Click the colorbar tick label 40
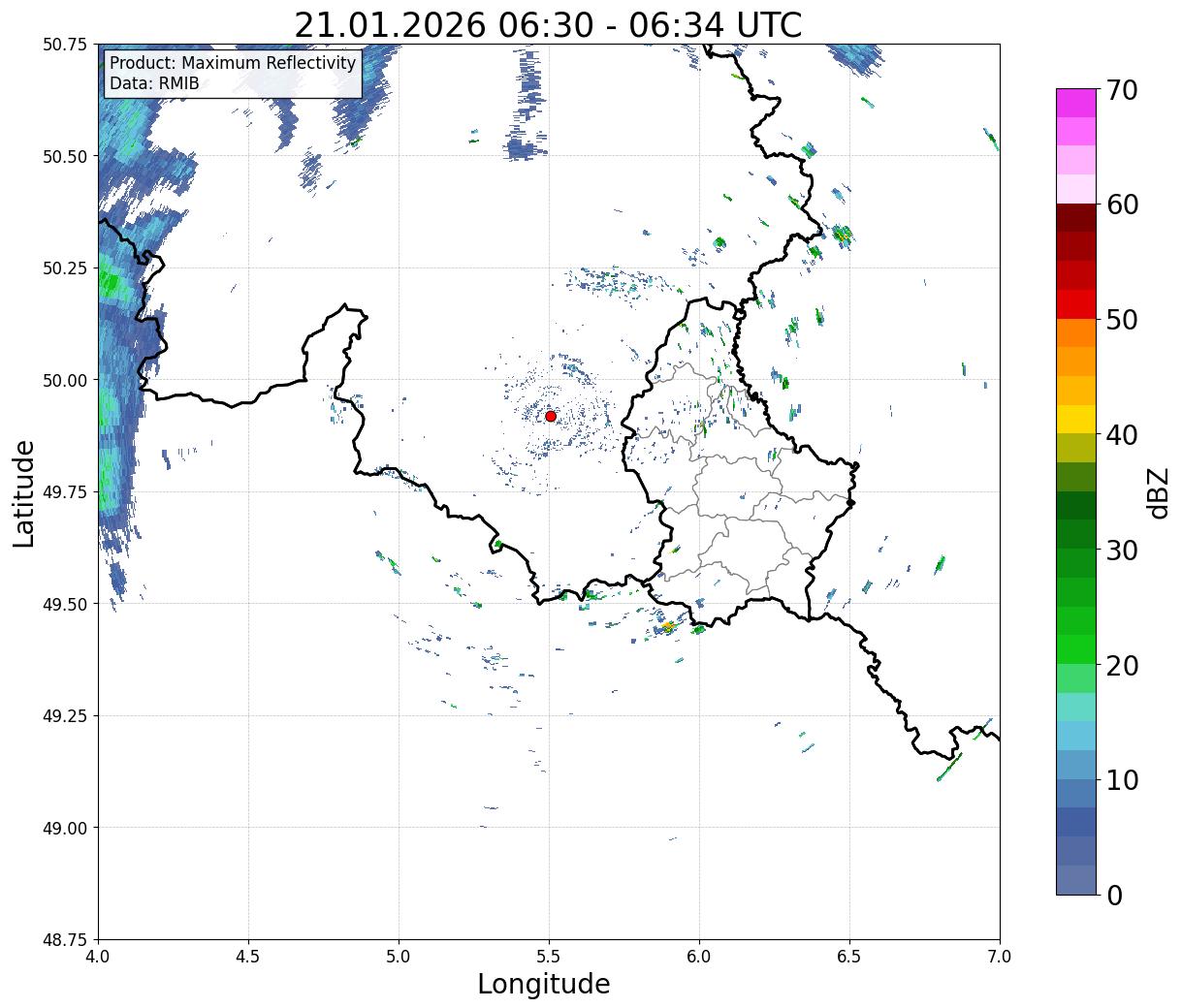Screen dimensions: 1182x1008 click(x=1122, y=435)
